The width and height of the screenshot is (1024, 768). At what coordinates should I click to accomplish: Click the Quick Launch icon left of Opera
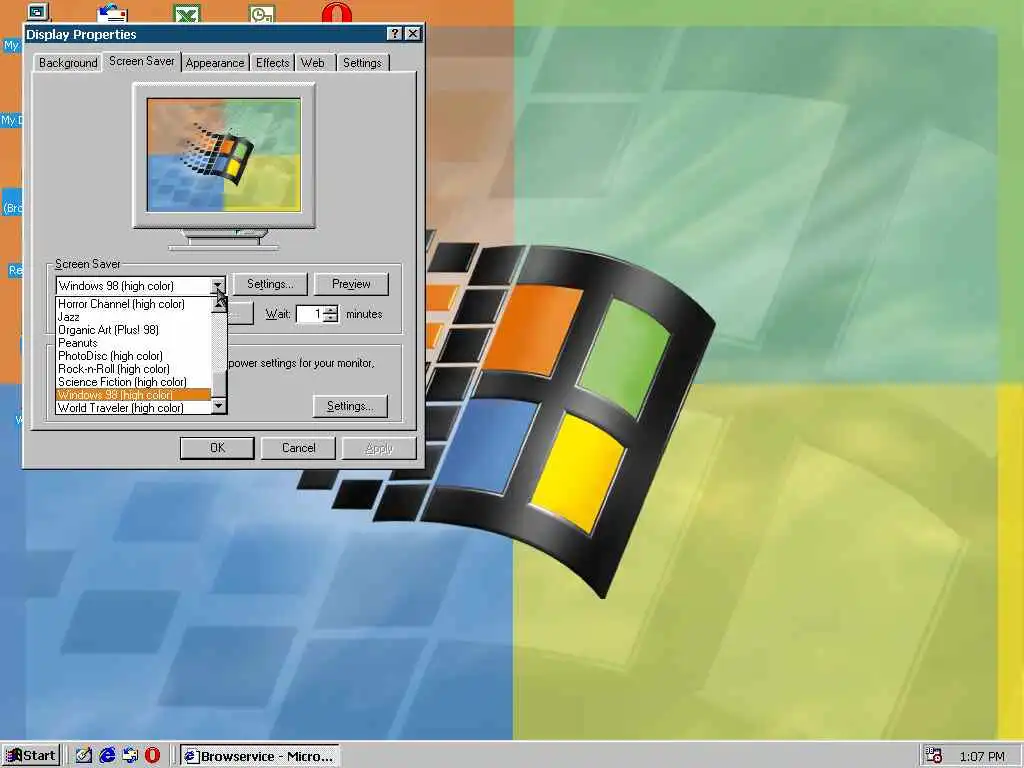tap(130, 756)
